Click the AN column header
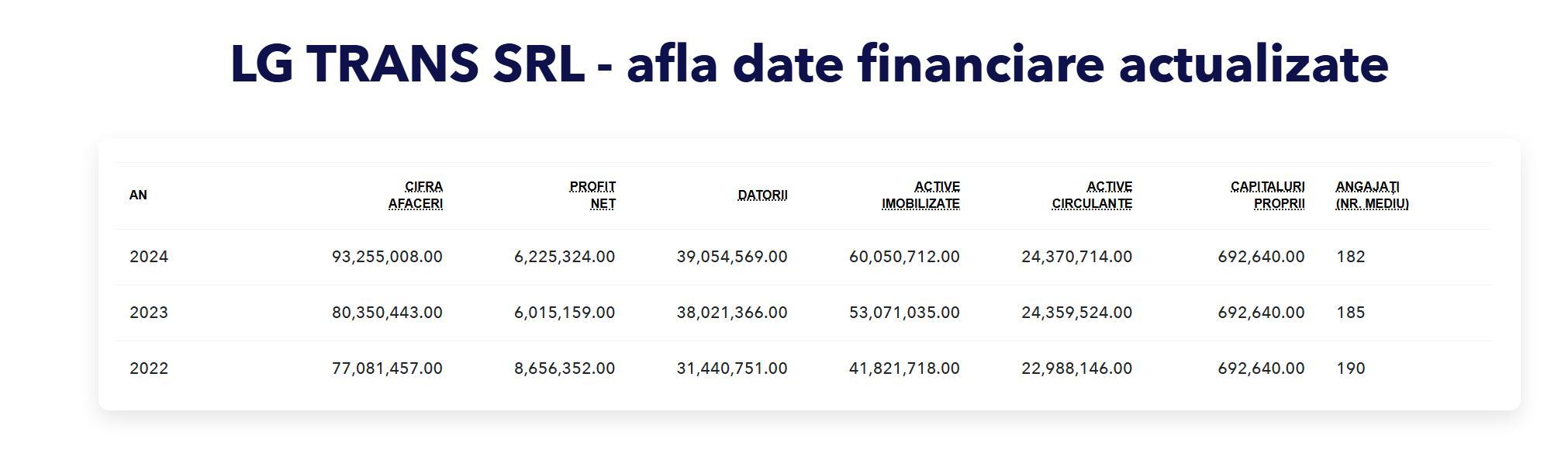Screen dimensions: 1568x453 (138, 195)
